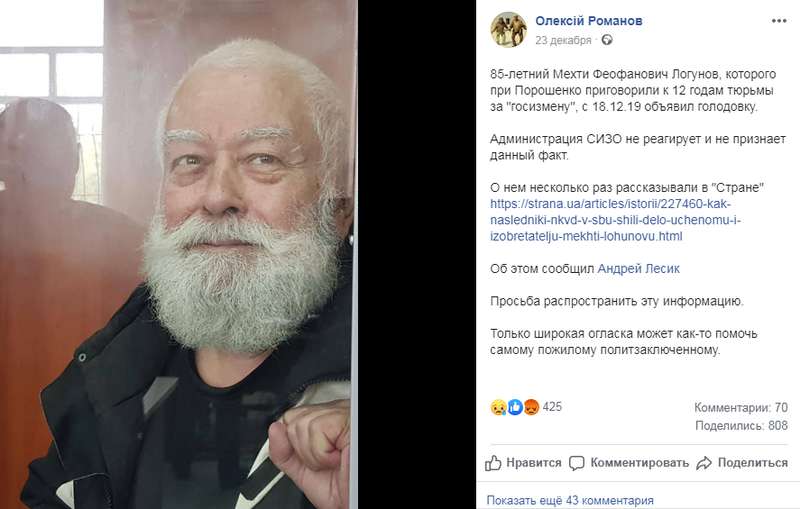Like the post with Нравится button
This screenshot has width=800, height=509.
(x=523, y=463)
